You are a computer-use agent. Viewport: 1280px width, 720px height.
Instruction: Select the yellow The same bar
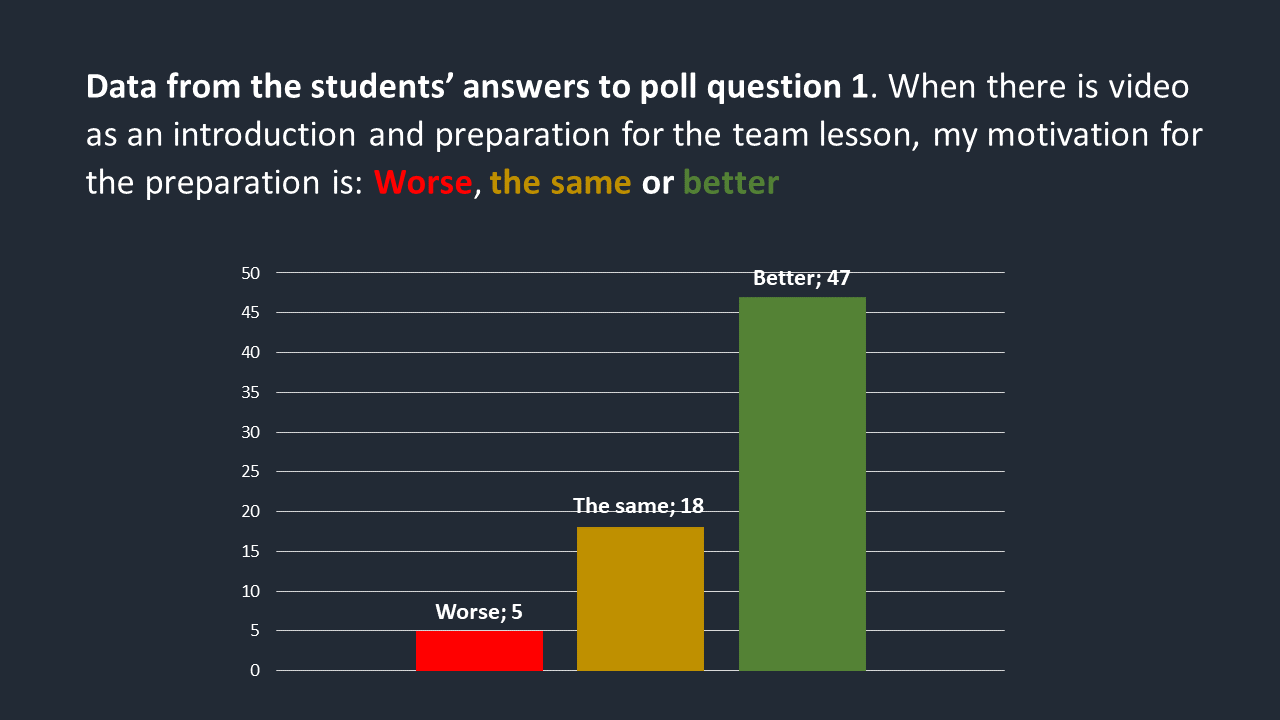click(640, 598)
